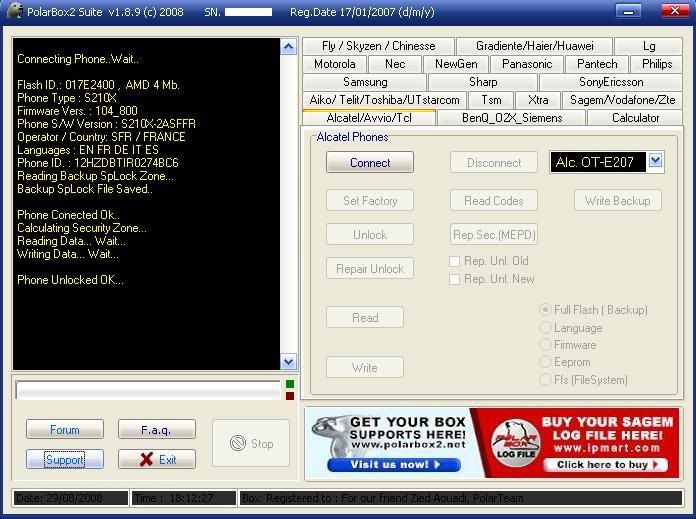Click the Click here to buy banner button
The width and height of the screenshot is (696, 519).
pos(606,464)
